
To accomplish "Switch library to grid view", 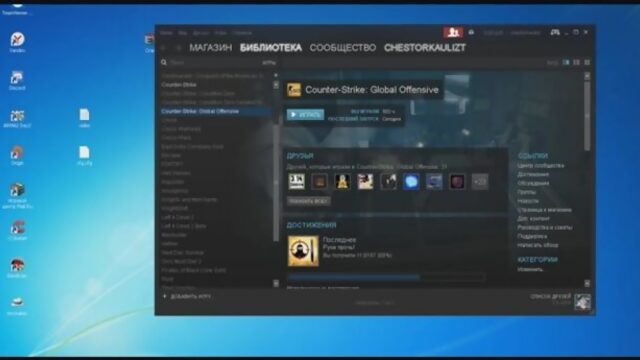I will [587, 62].
